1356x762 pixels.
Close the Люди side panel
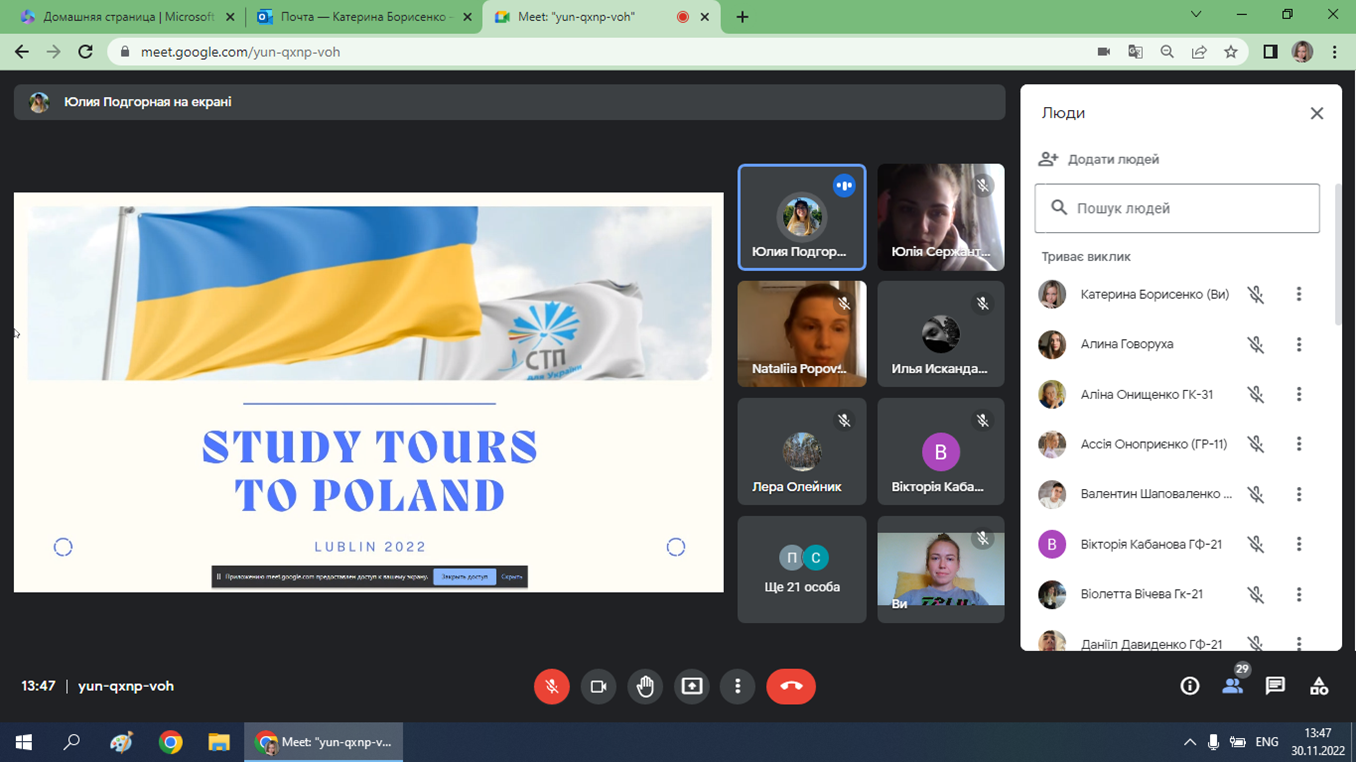click(x=1316, y=113)
